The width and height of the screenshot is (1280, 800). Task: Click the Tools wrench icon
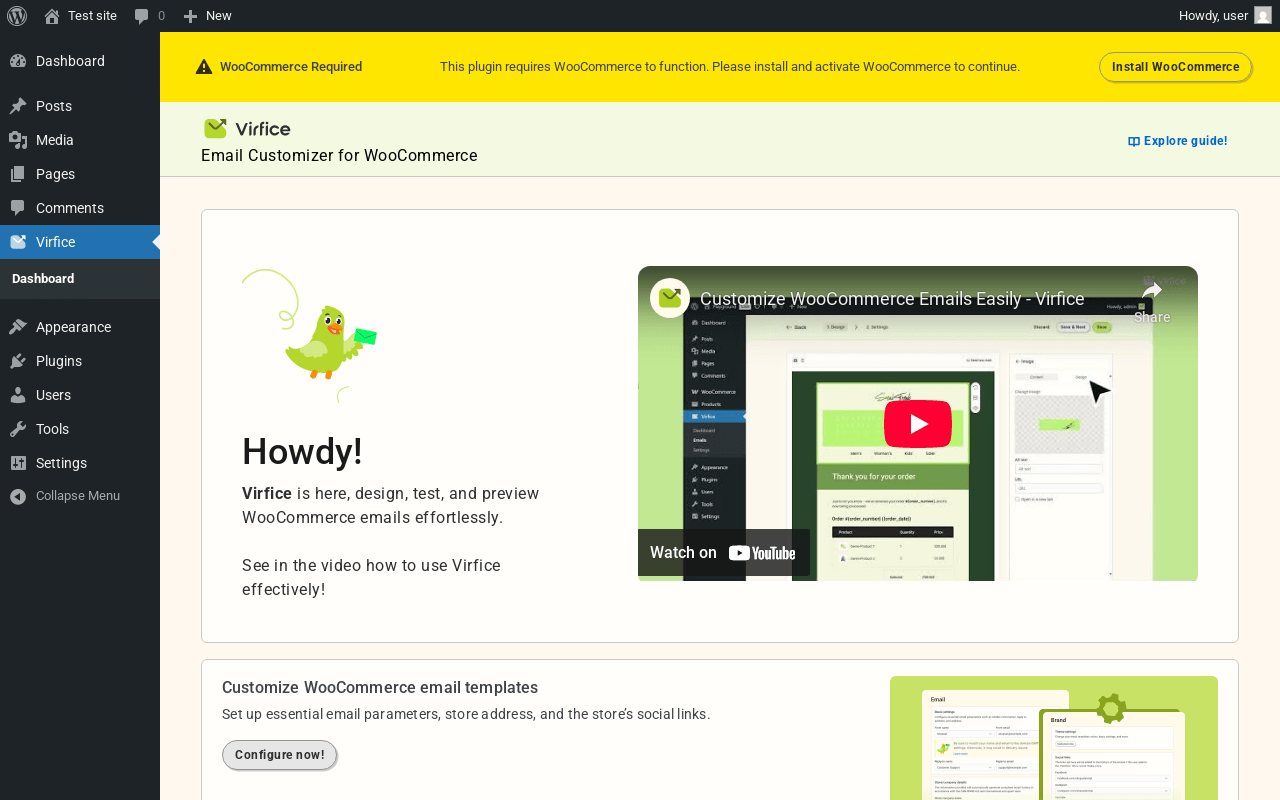tap(18, 429)
